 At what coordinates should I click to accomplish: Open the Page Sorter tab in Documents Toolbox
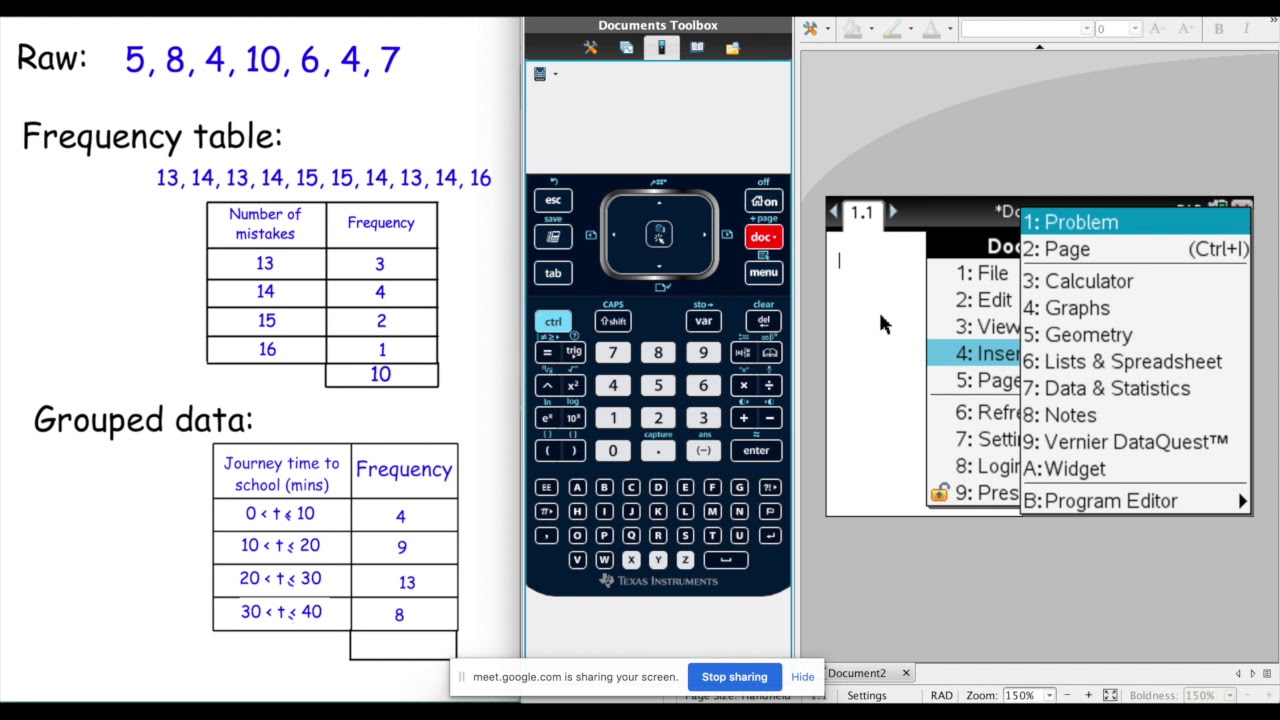(626, 47)
